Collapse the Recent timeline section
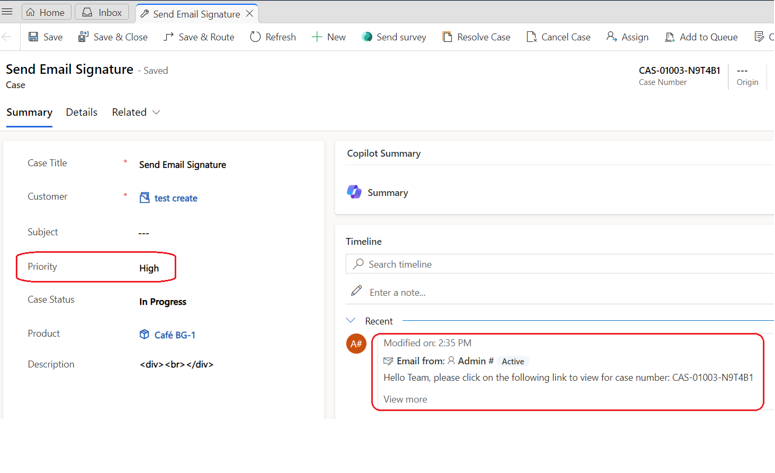The height and width of the screenshot is (473, 775). pyautogui.click(x=351, y=321)
